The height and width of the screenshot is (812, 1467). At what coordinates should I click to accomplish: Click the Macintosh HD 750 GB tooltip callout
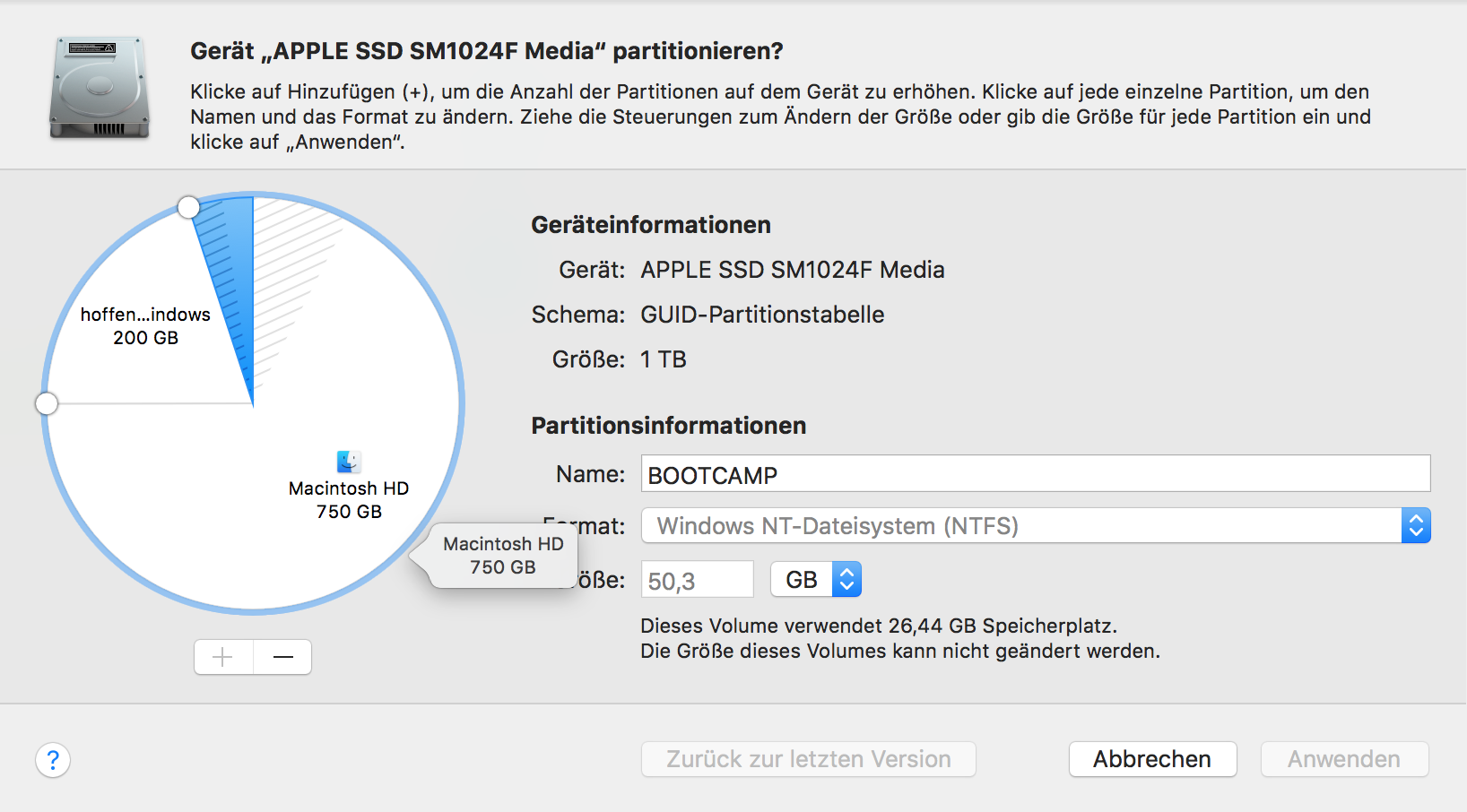point(503,556)
